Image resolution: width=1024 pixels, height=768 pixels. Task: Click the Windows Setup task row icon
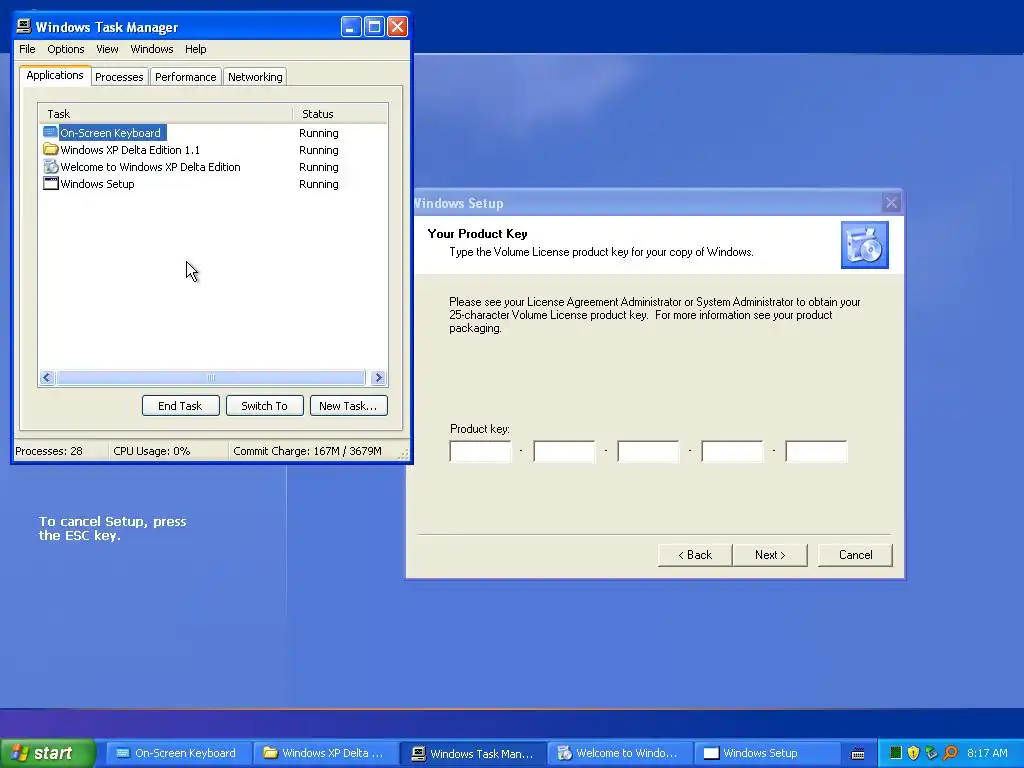click(50, 184)
